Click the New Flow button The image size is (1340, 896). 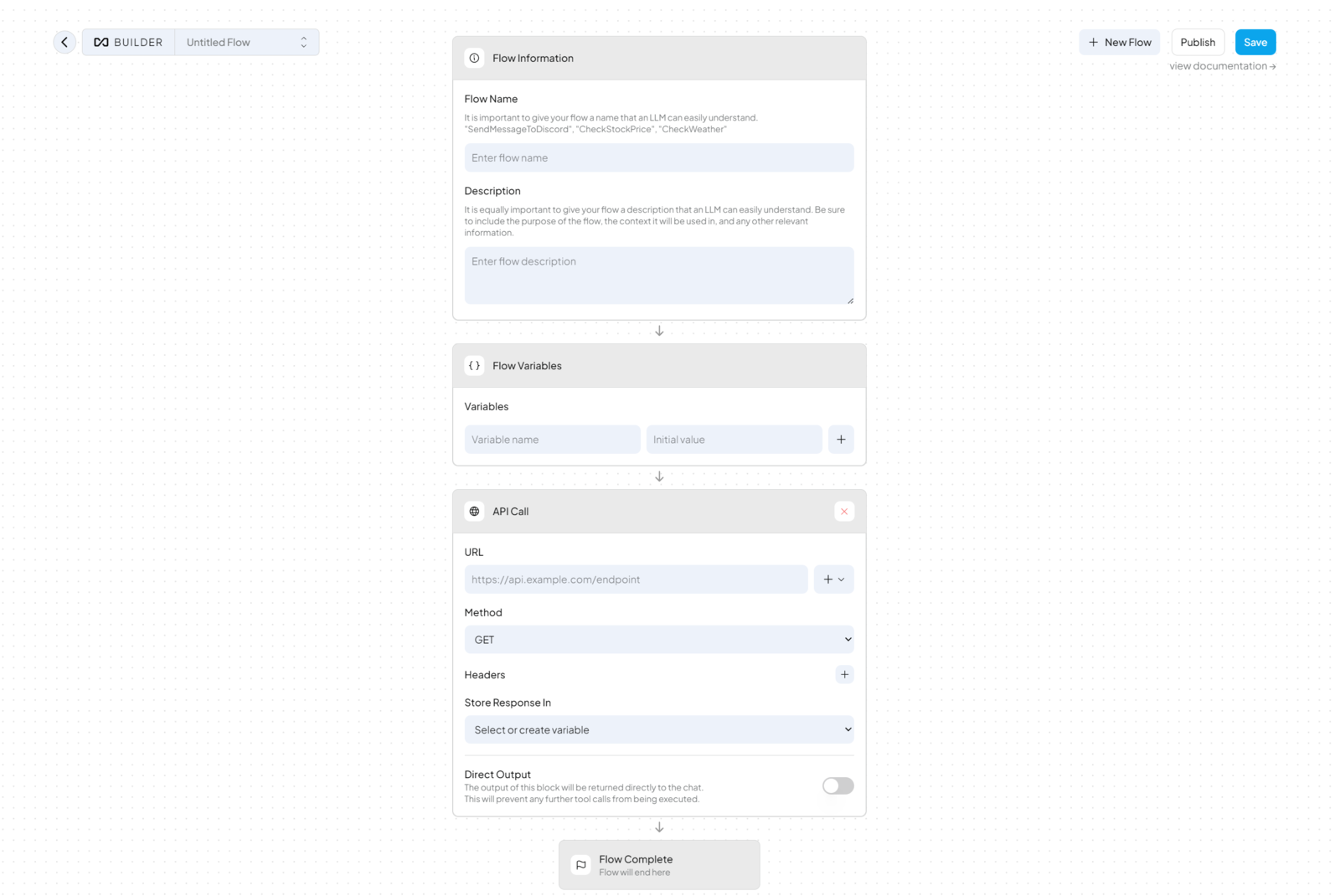pyautogui.click(x=1119, y=42)
